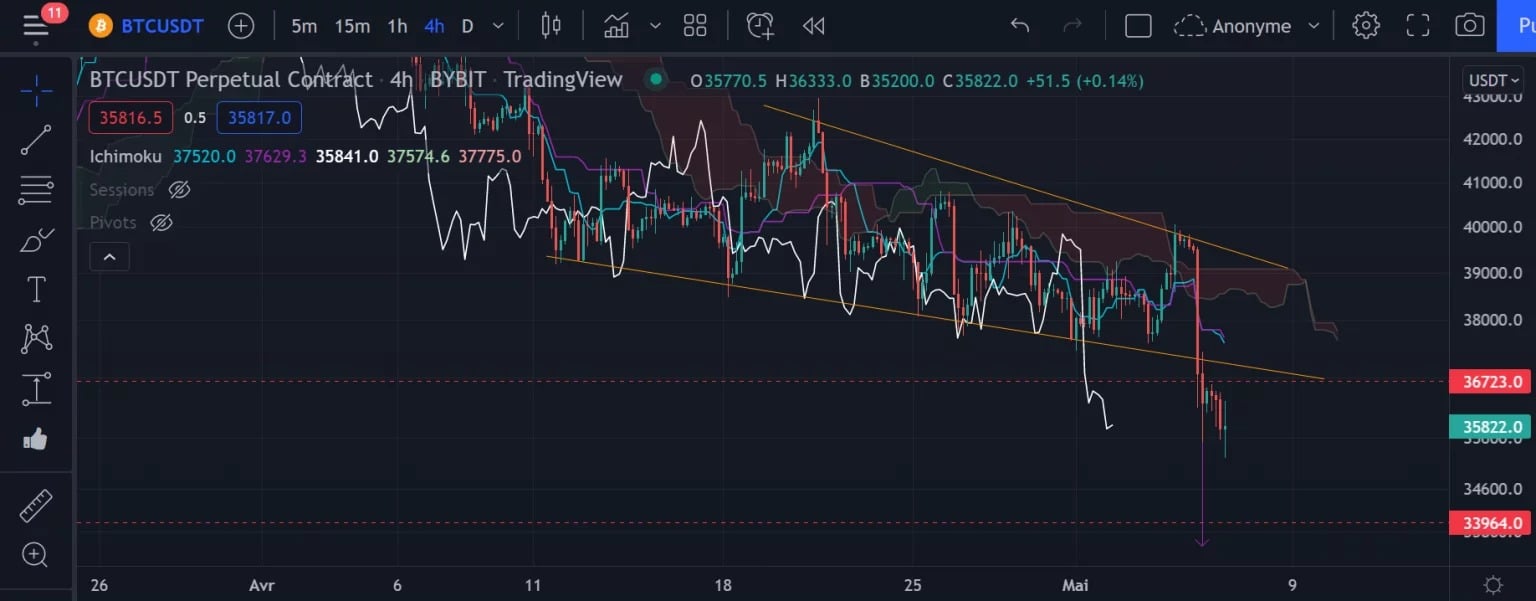Viewport: 1536px width, 601px height.
Task: Open chart settings gear
Action: pos(1366,26)
